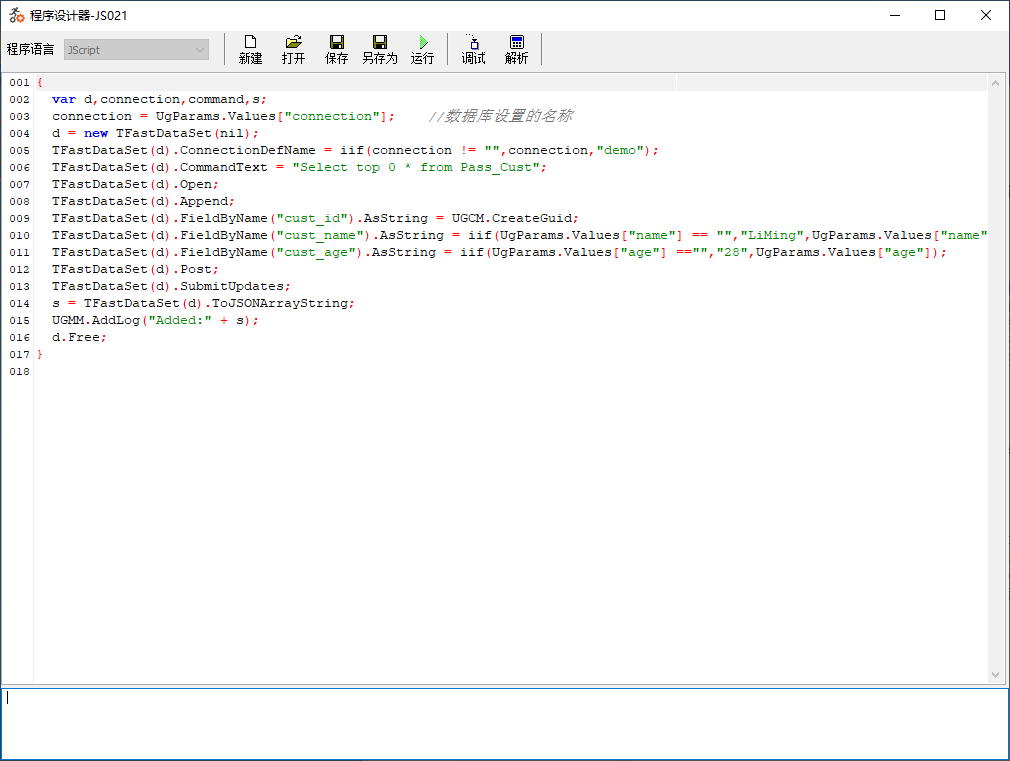Viewport: 1010px width, 761px height.
Task: Click '.Open;' on line 007
Action: click(196, 184)
